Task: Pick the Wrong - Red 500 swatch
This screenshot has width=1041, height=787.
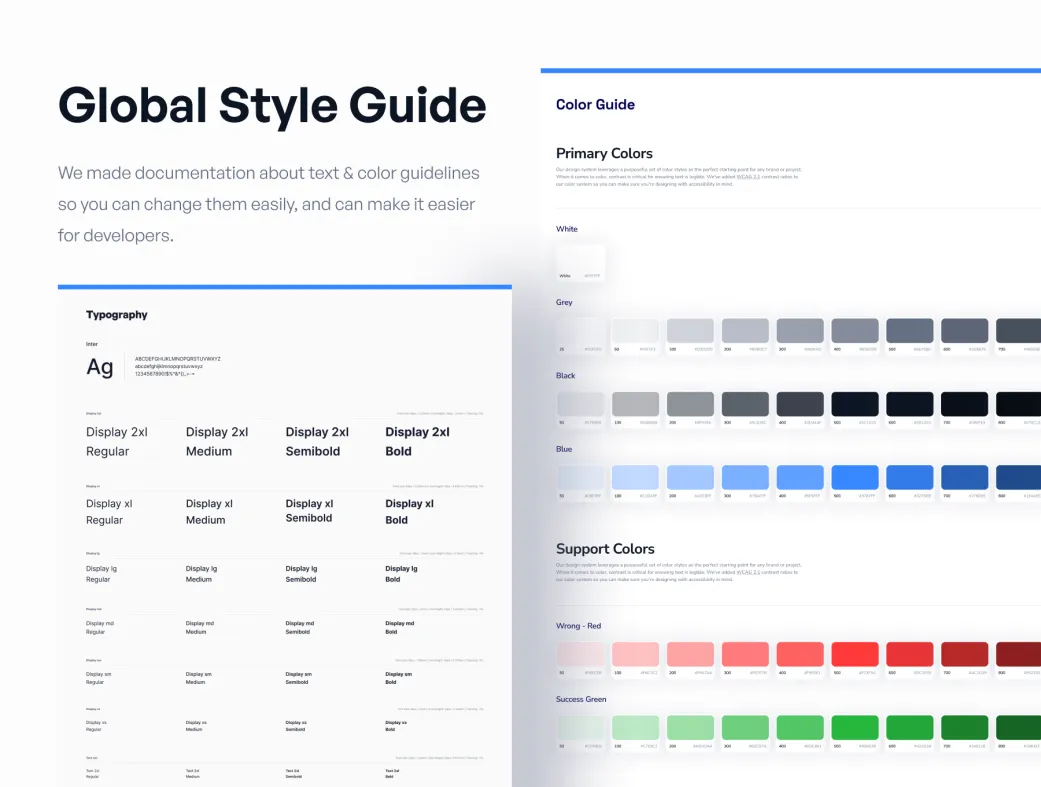Action: [x=854, y=654]
